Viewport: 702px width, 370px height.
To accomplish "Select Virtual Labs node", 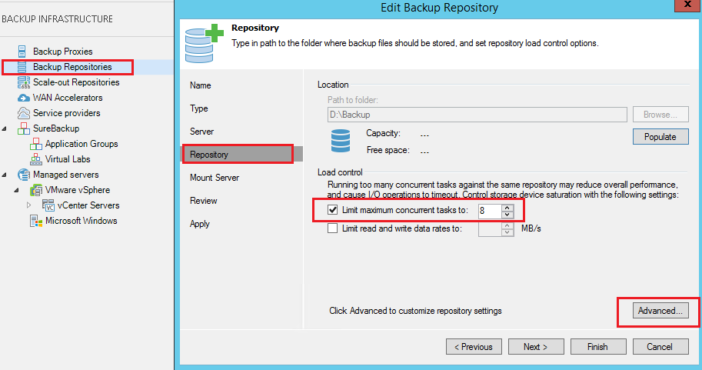I will point(68,159).
